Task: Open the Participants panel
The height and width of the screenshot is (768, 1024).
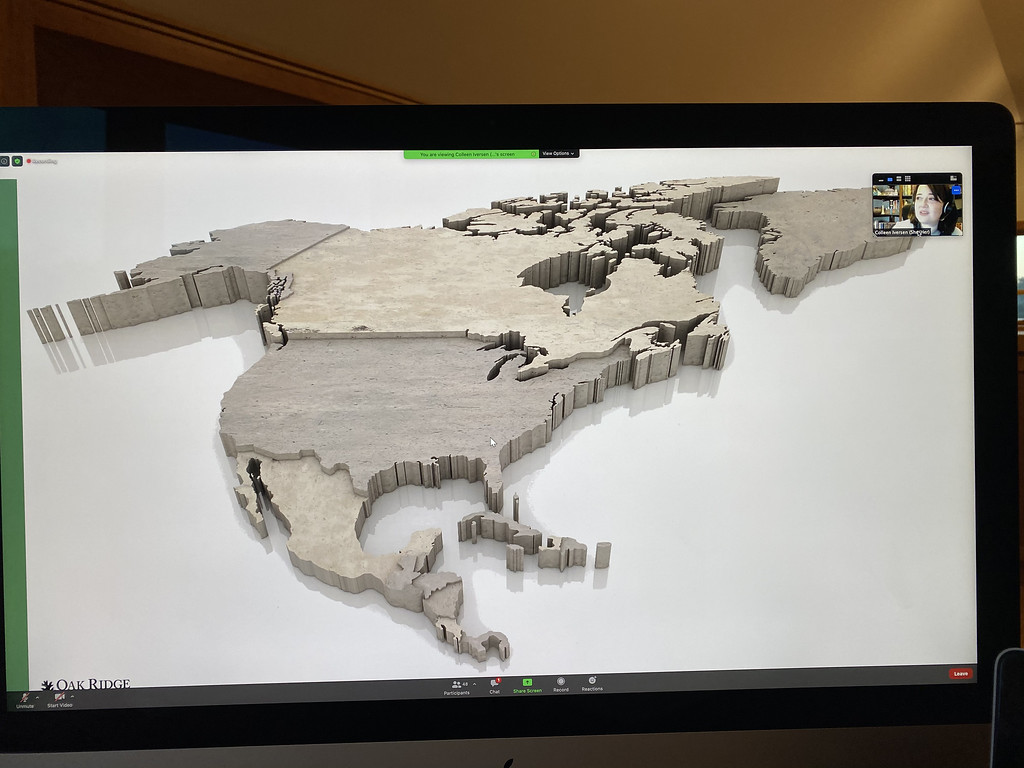Action: (456, 687)
